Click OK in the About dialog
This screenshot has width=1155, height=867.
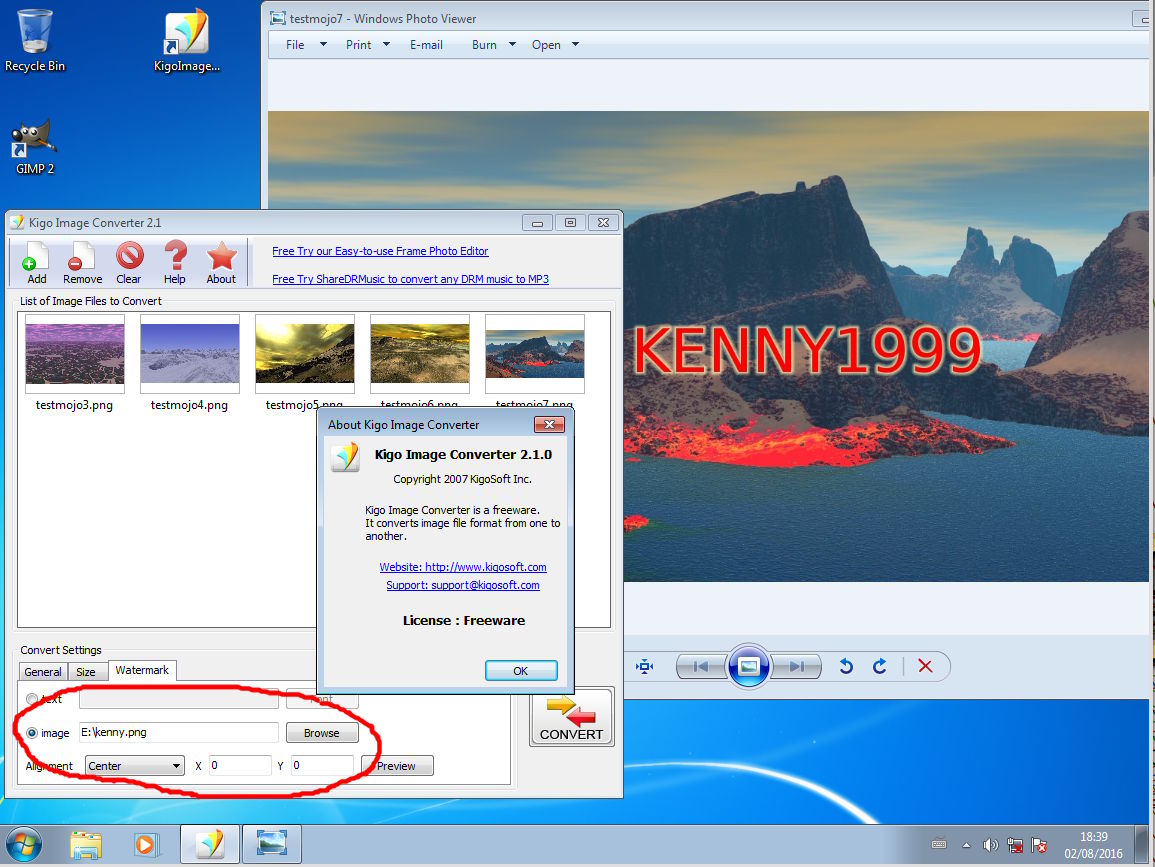[x=521, y=670]
